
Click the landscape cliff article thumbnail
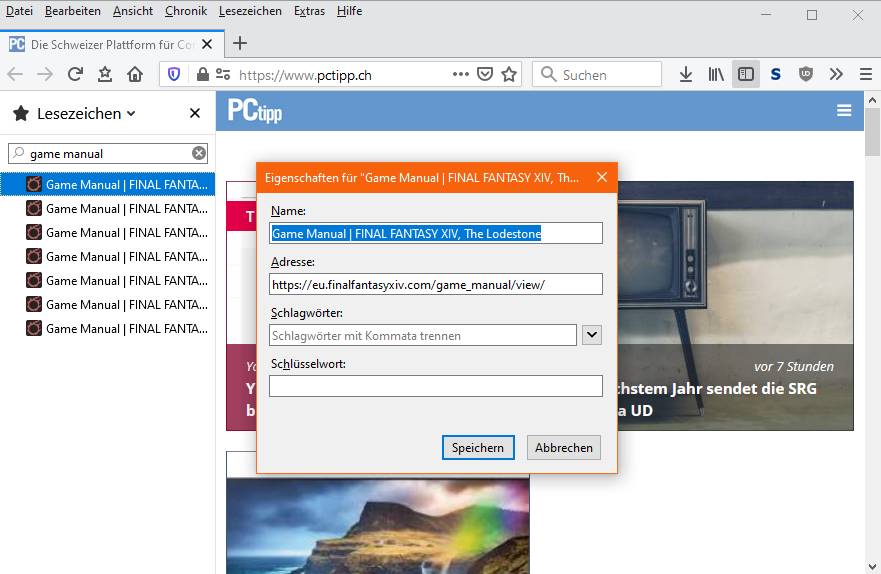(378, 526)
